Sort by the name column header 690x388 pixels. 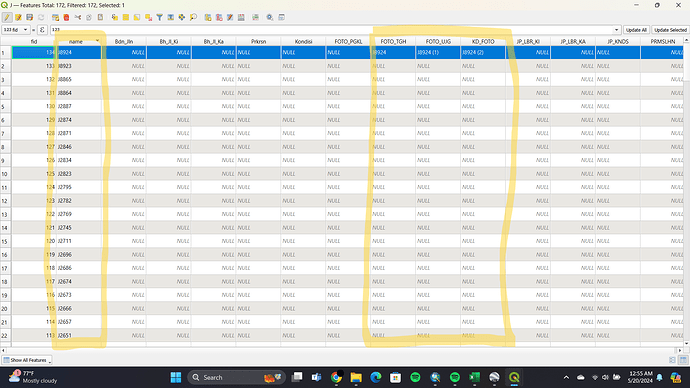[79, 41]
